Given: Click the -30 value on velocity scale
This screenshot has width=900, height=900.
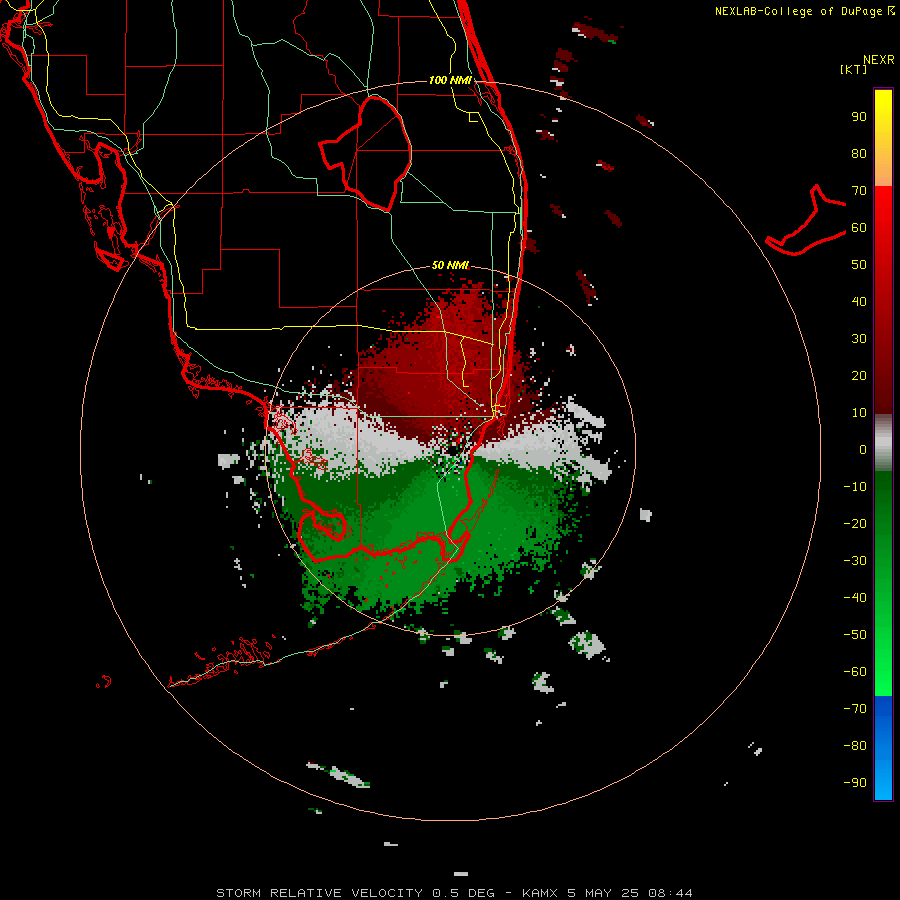Looking at the screenshot, I should (855, 561).
